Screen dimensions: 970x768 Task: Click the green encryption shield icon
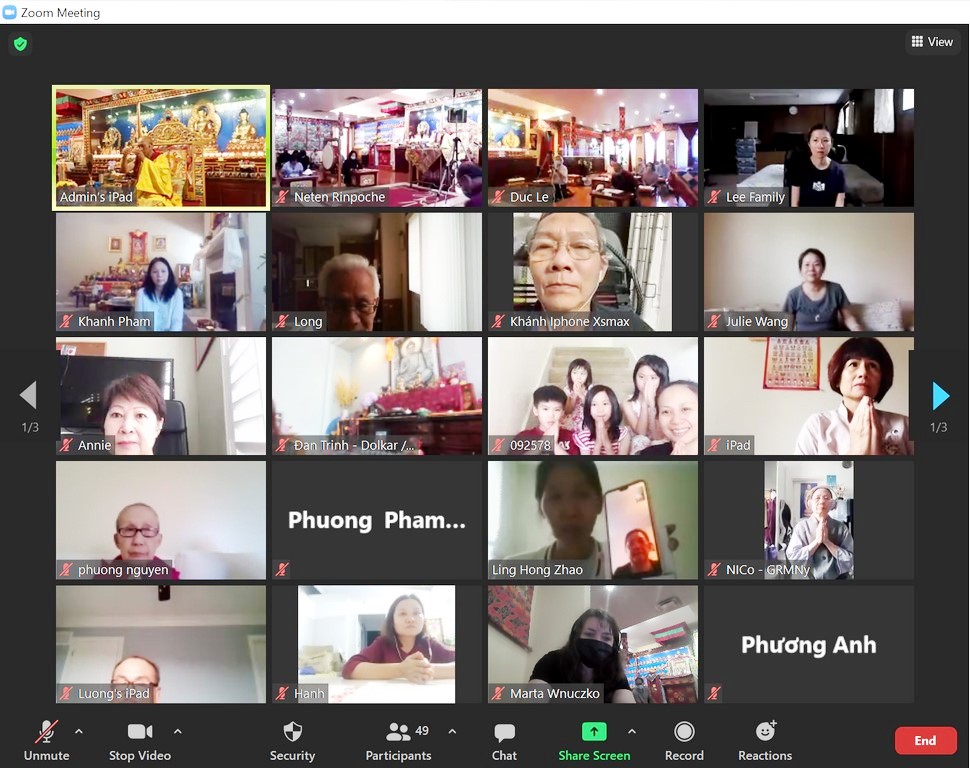(20, 44)
